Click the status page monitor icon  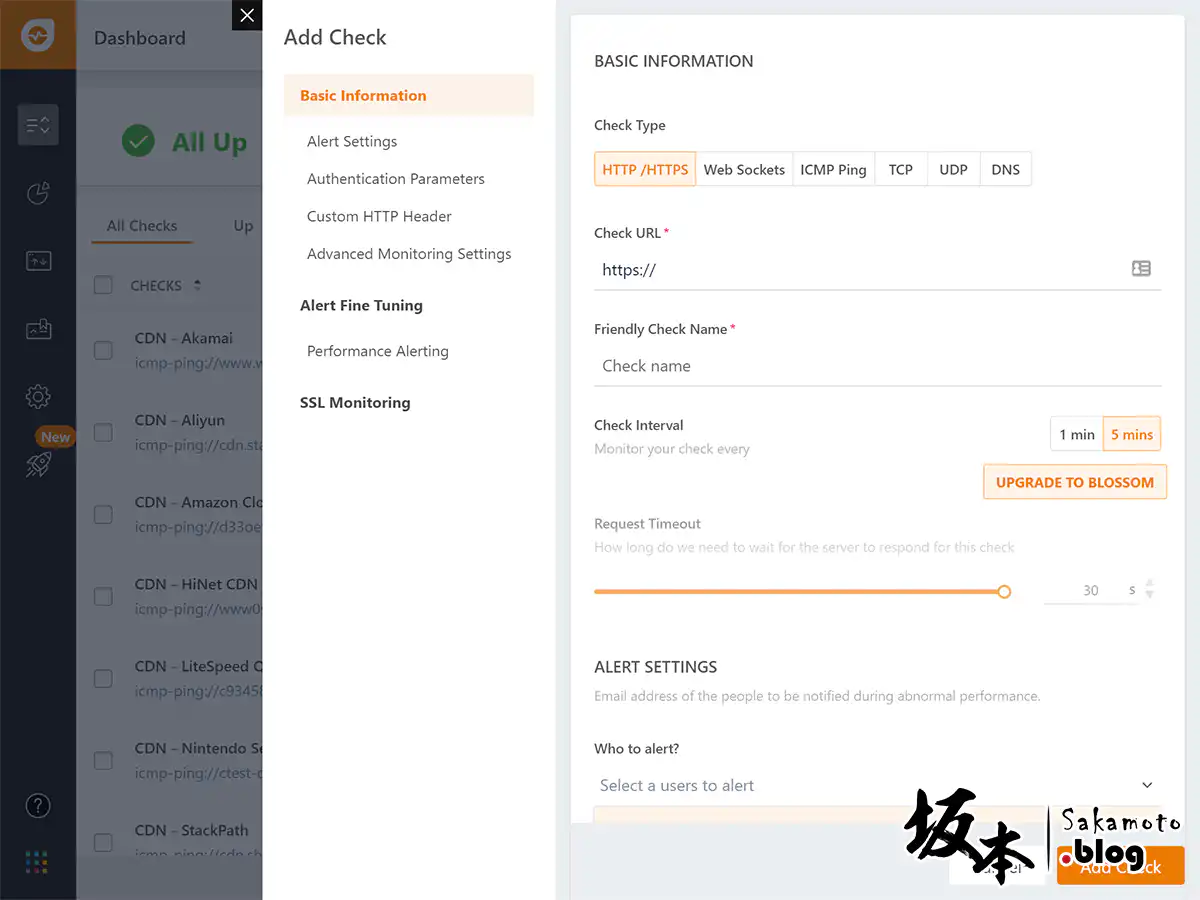point(38,261)
